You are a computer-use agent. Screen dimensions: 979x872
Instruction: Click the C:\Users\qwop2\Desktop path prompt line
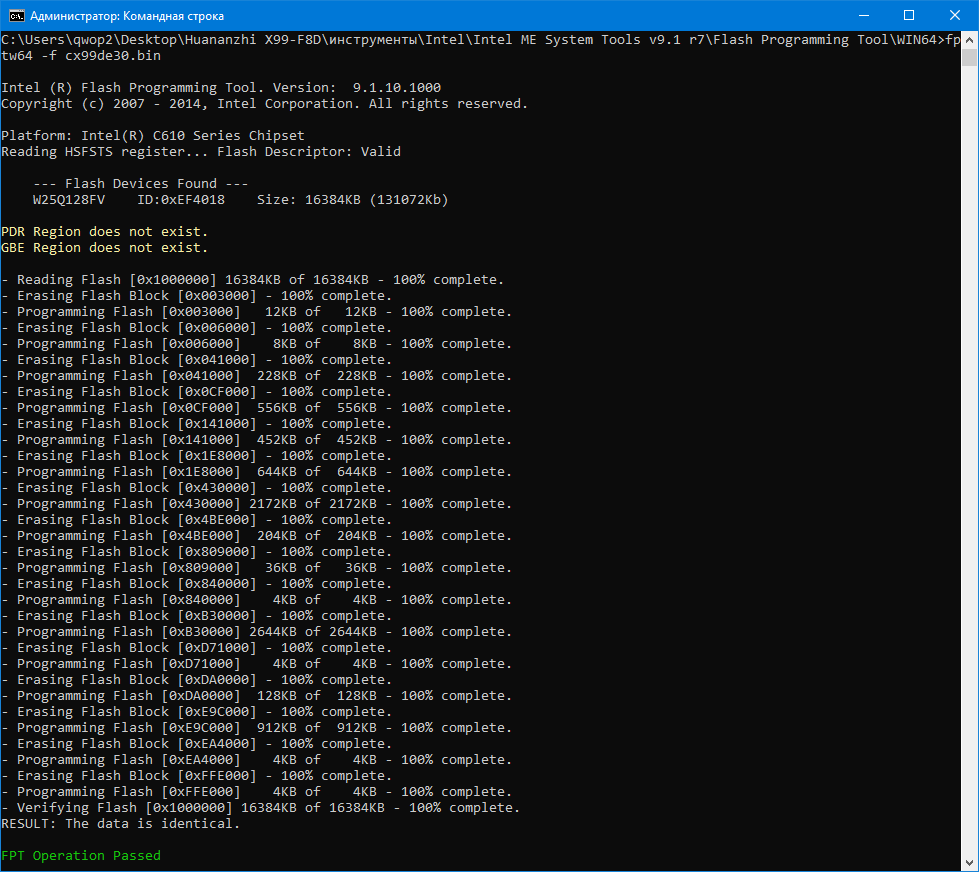tap(481, 40)
